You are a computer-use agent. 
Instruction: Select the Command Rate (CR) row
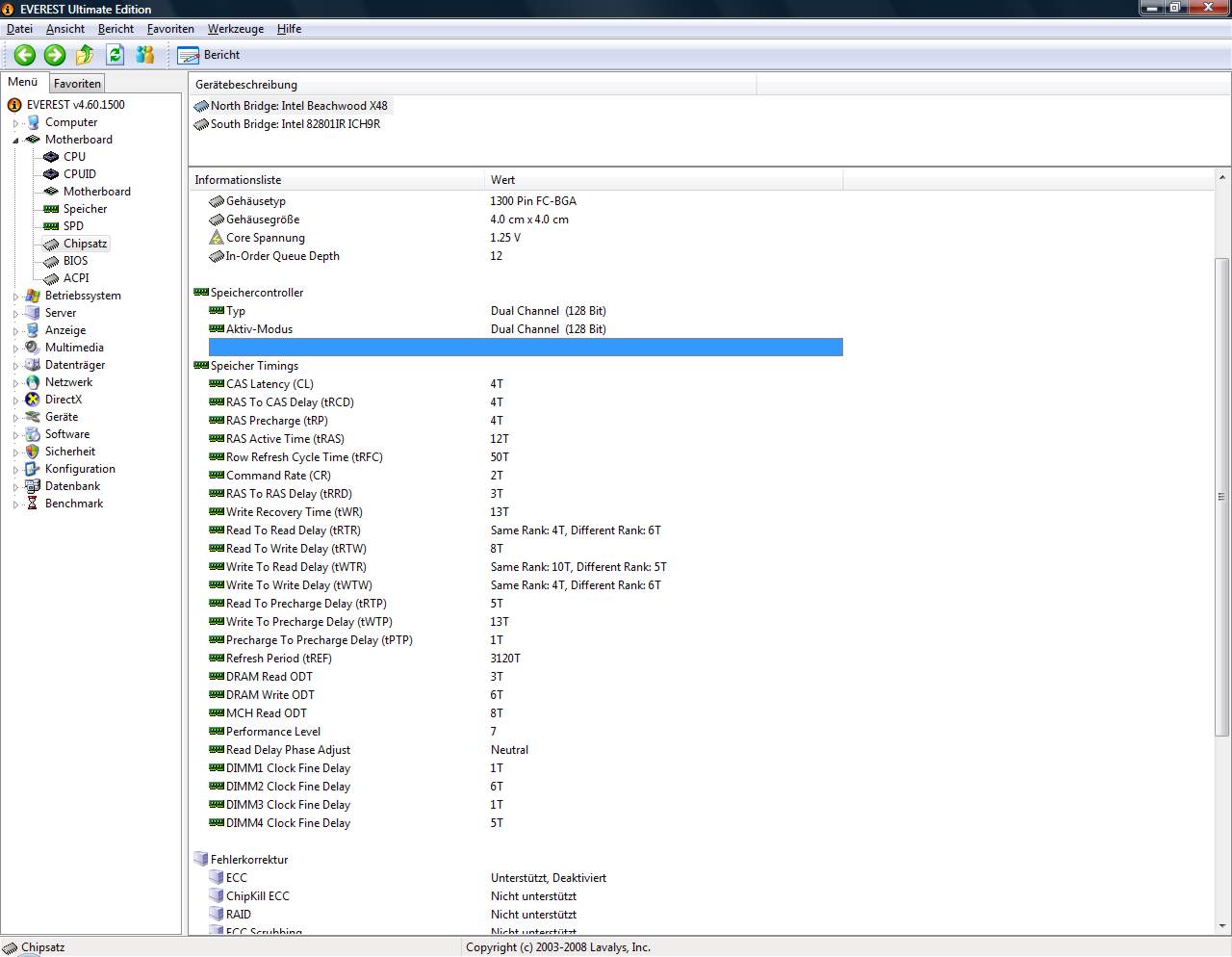click(x=526, y=476)
